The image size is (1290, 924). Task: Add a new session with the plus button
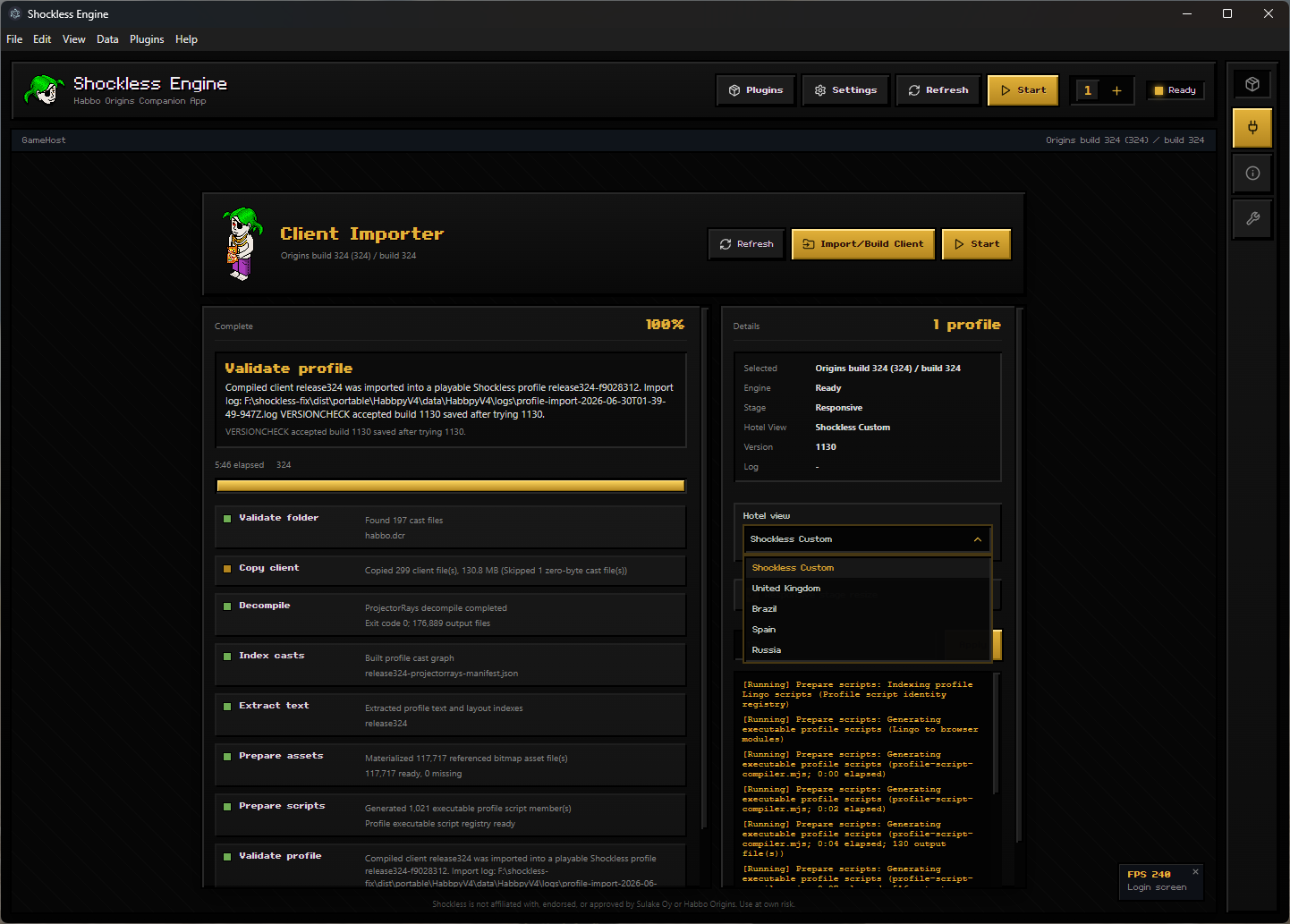[x=1116, y=90]
